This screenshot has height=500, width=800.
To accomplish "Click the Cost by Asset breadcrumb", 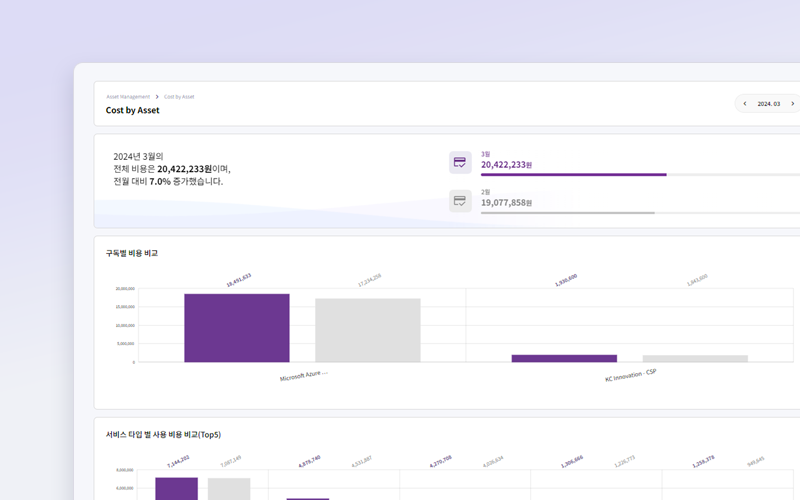I will point(179,96).
